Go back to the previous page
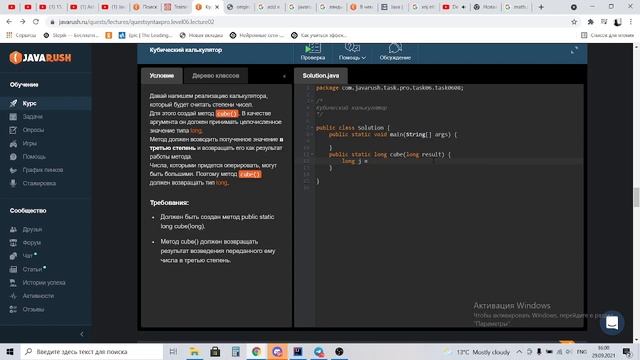This screenshot has width=640, height=360. (9, 22)
